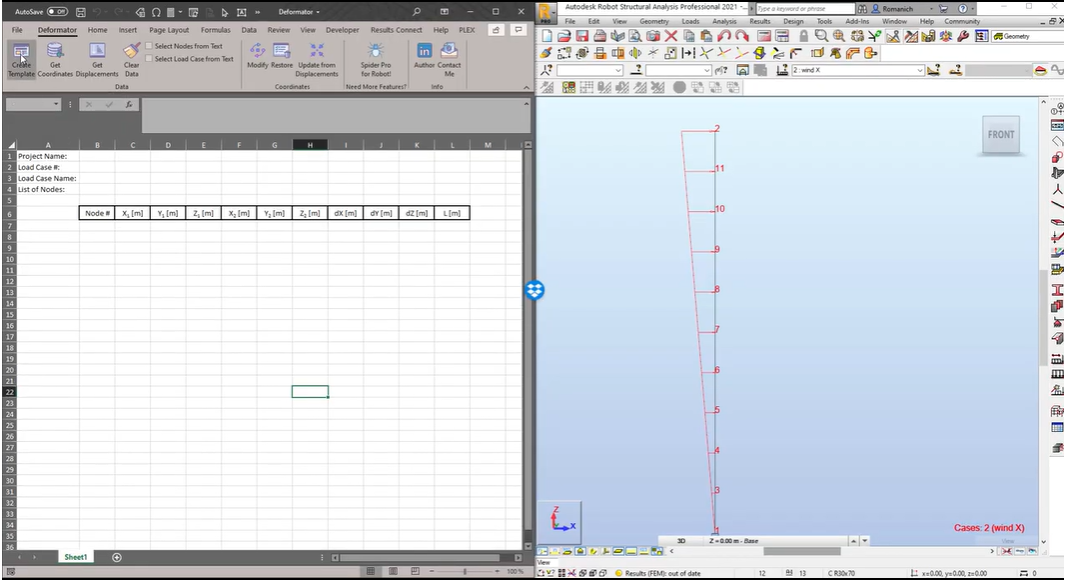The width and height of the screenshot is (1066, 580).
Task: Collapse the Excel ribbon chevron
Action: [526, 87]
